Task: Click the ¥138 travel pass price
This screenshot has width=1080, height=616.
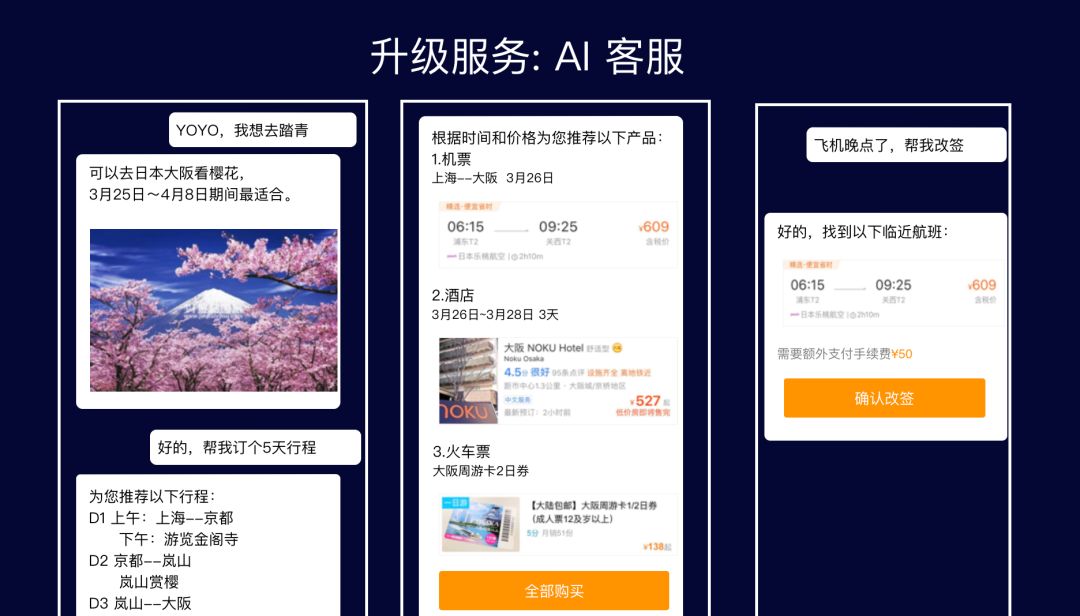Action: [654, 547]
